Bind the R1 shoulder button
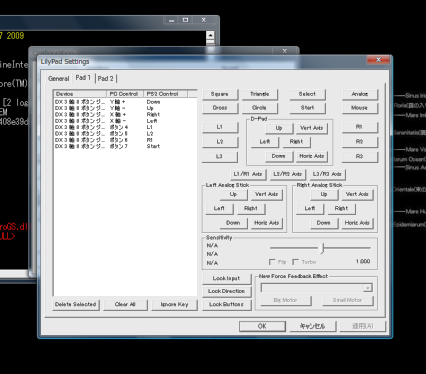 coord(360,127)
